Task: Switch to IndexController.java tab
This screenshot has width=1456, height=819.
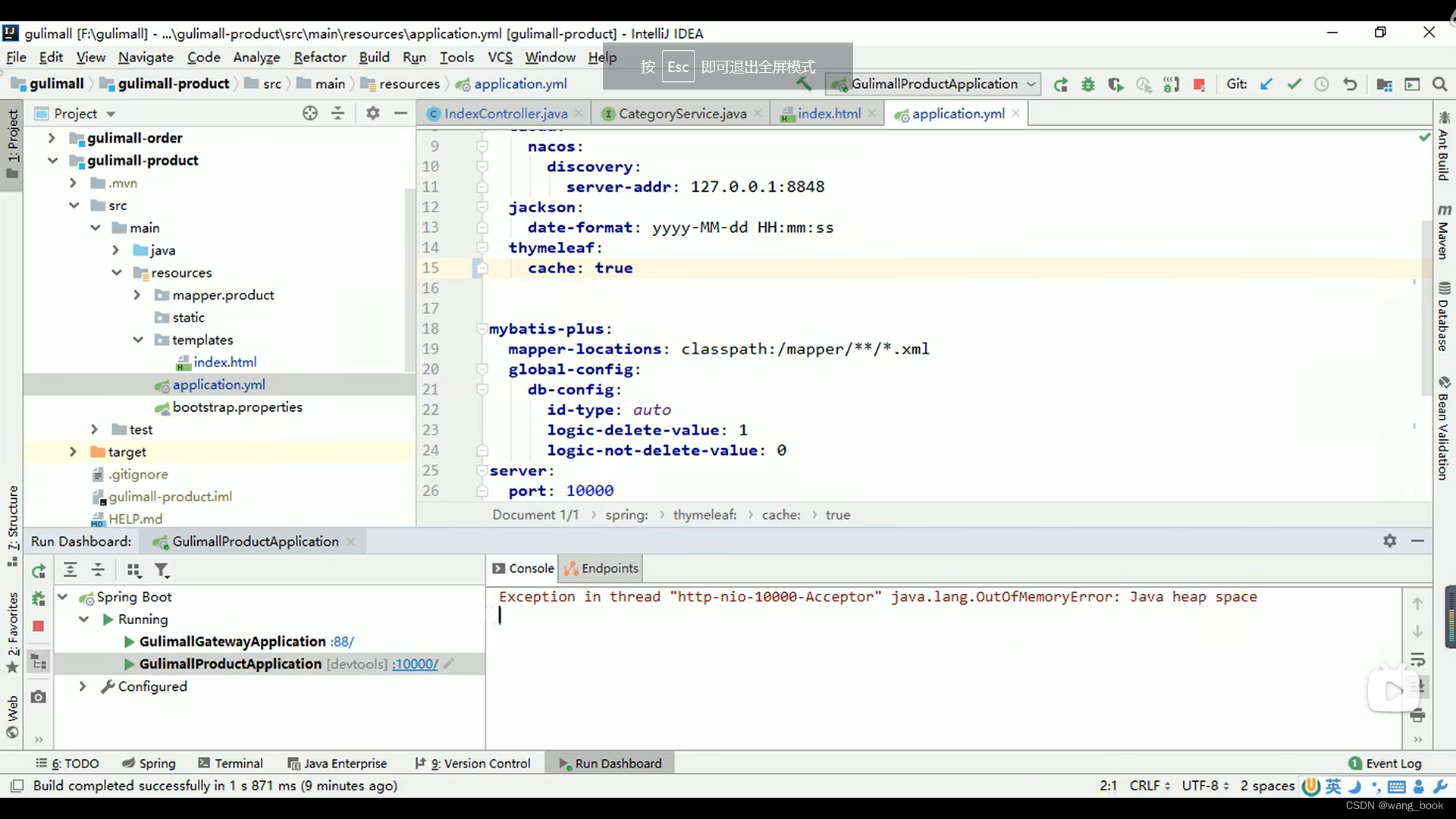Action: click(x=505, y=114)
